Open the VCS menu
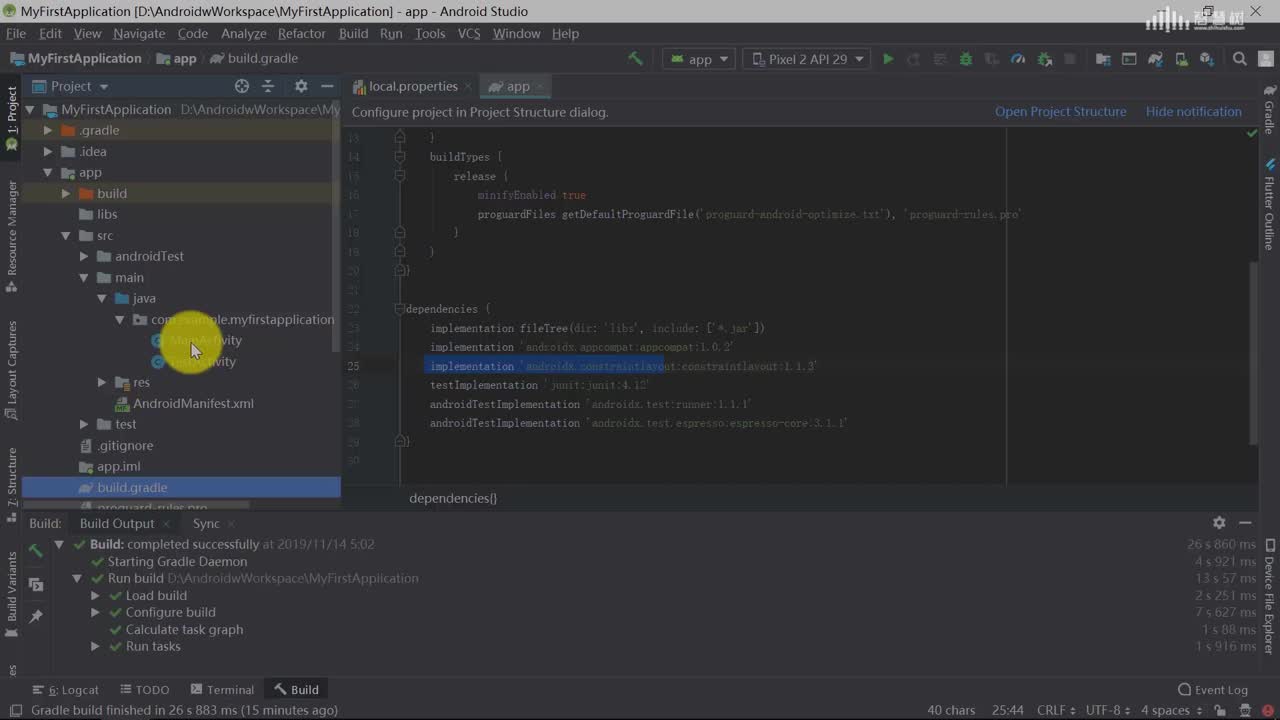Viewport: 1280px width, 720px height. 469,33
